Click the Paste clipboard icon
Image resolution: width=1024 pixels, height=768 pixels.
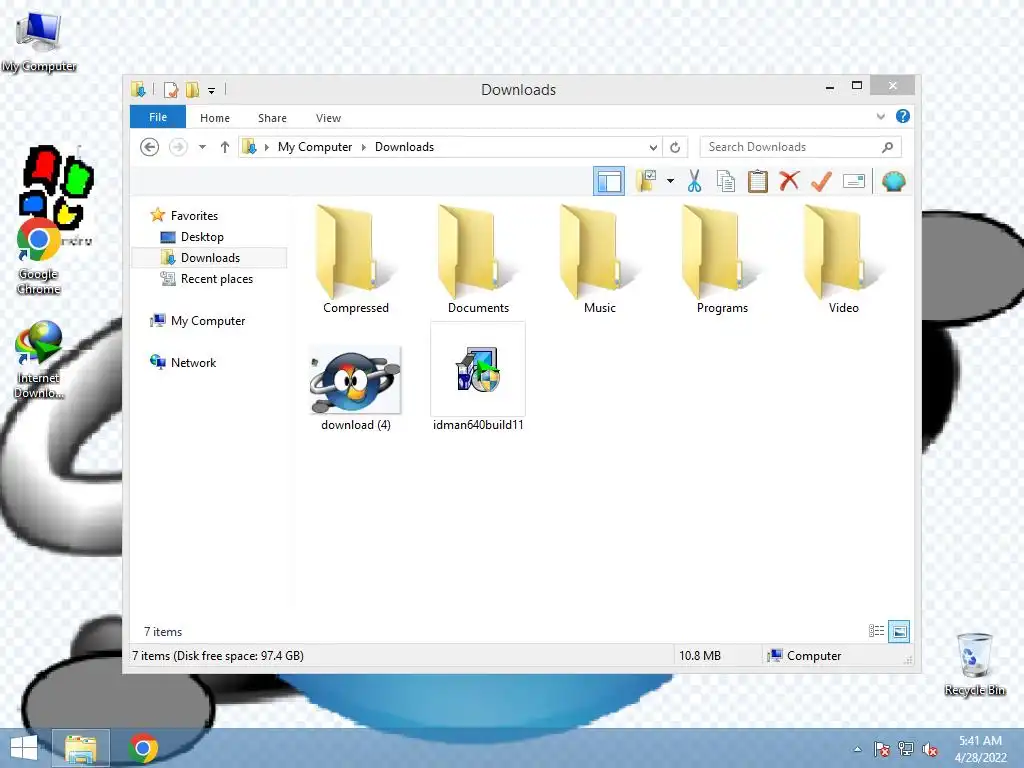click(758, 181)
